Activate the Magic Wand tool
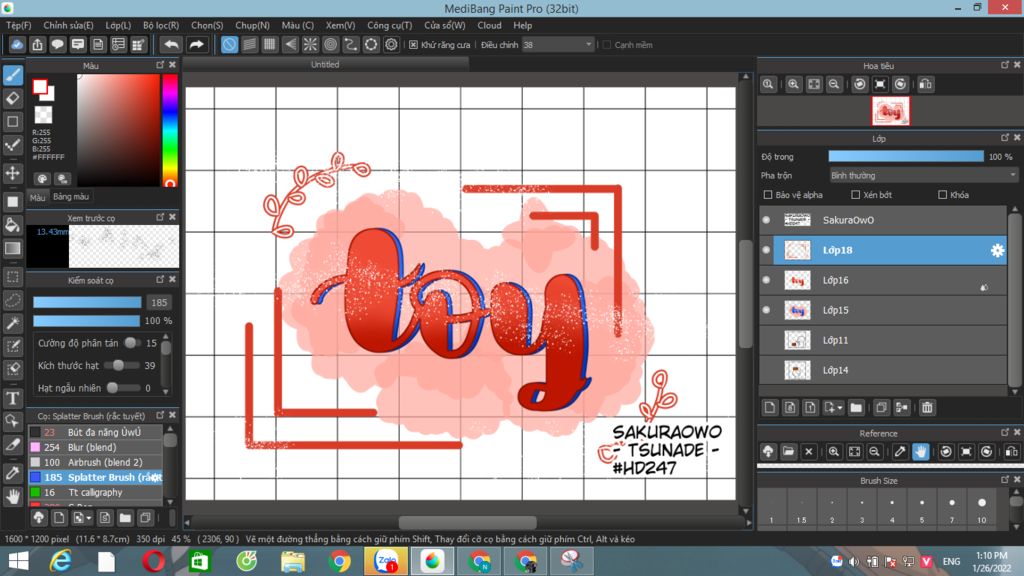The image size is (1024, 576). (x=13, y=323)
